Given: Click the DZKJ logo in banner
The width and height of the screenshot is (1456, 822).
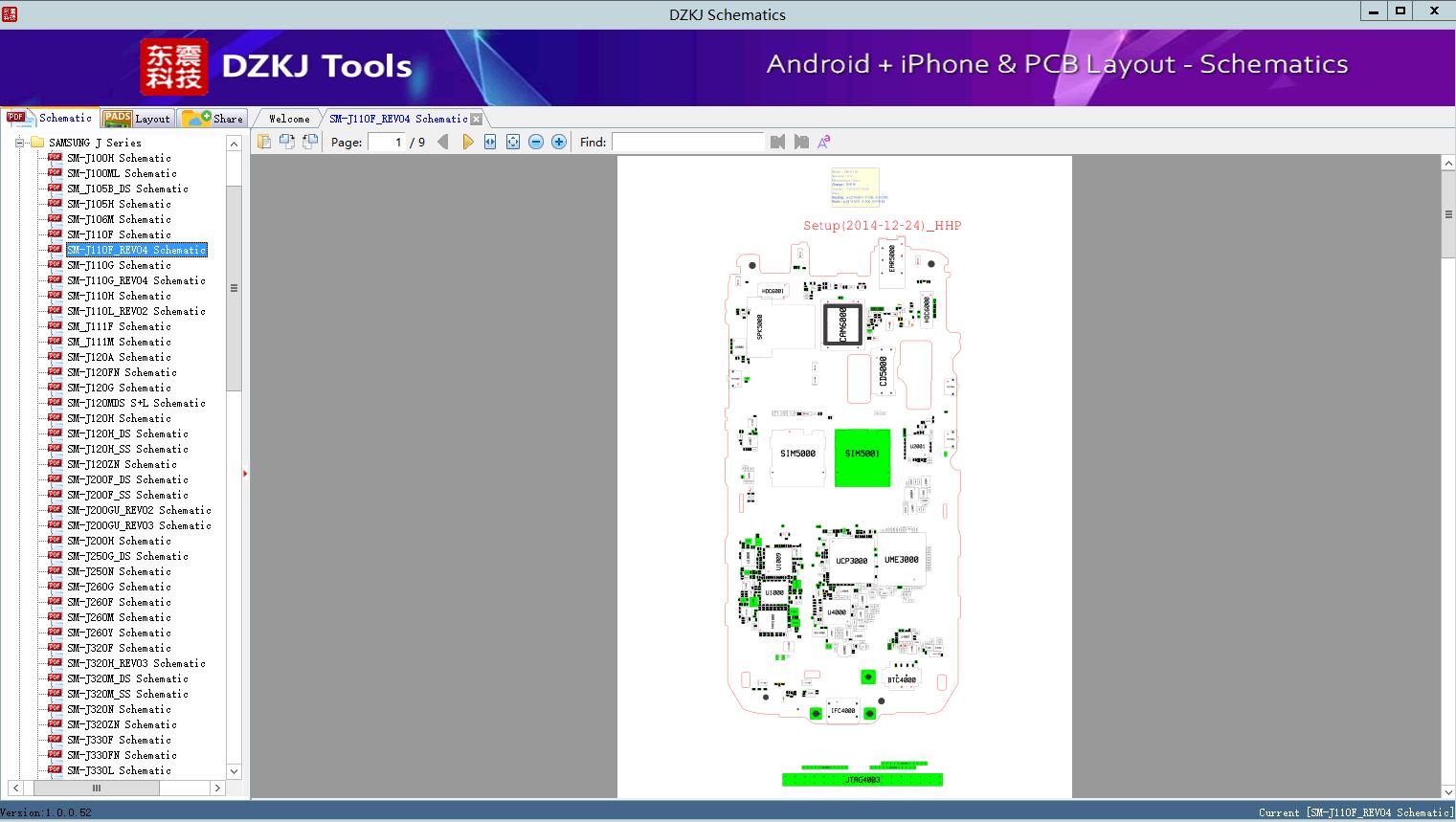Looking at the screenshot, I should pos(174,67).
